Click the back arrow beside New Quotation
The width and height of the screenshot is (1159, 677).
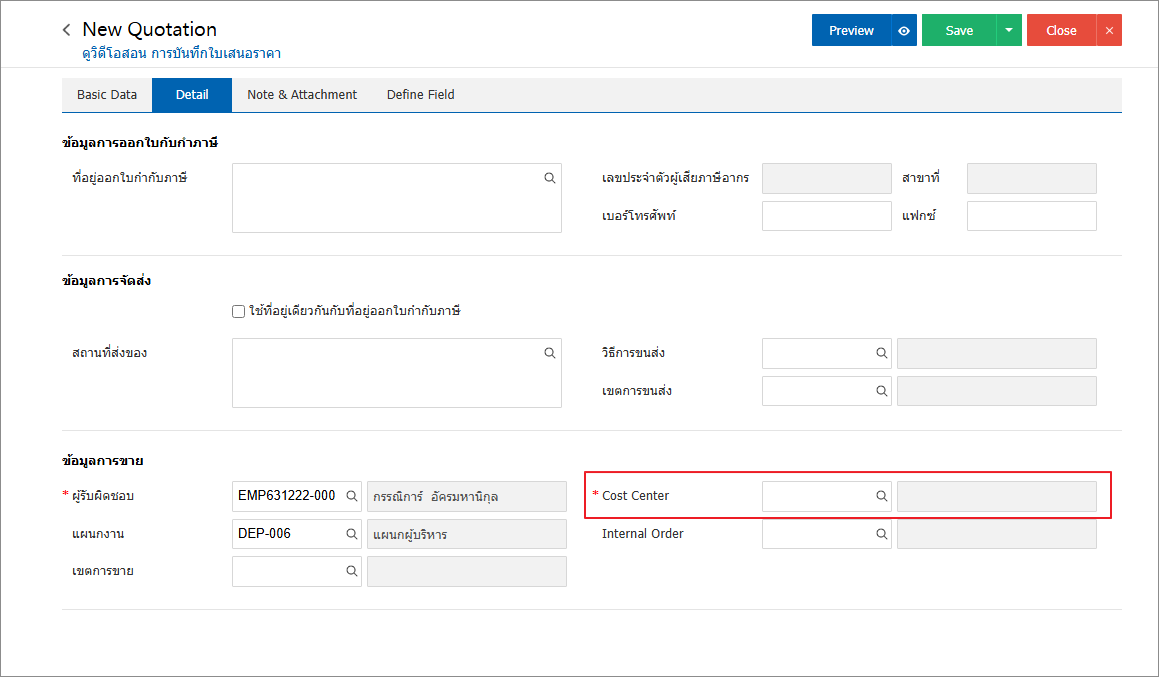pos(67,30)
